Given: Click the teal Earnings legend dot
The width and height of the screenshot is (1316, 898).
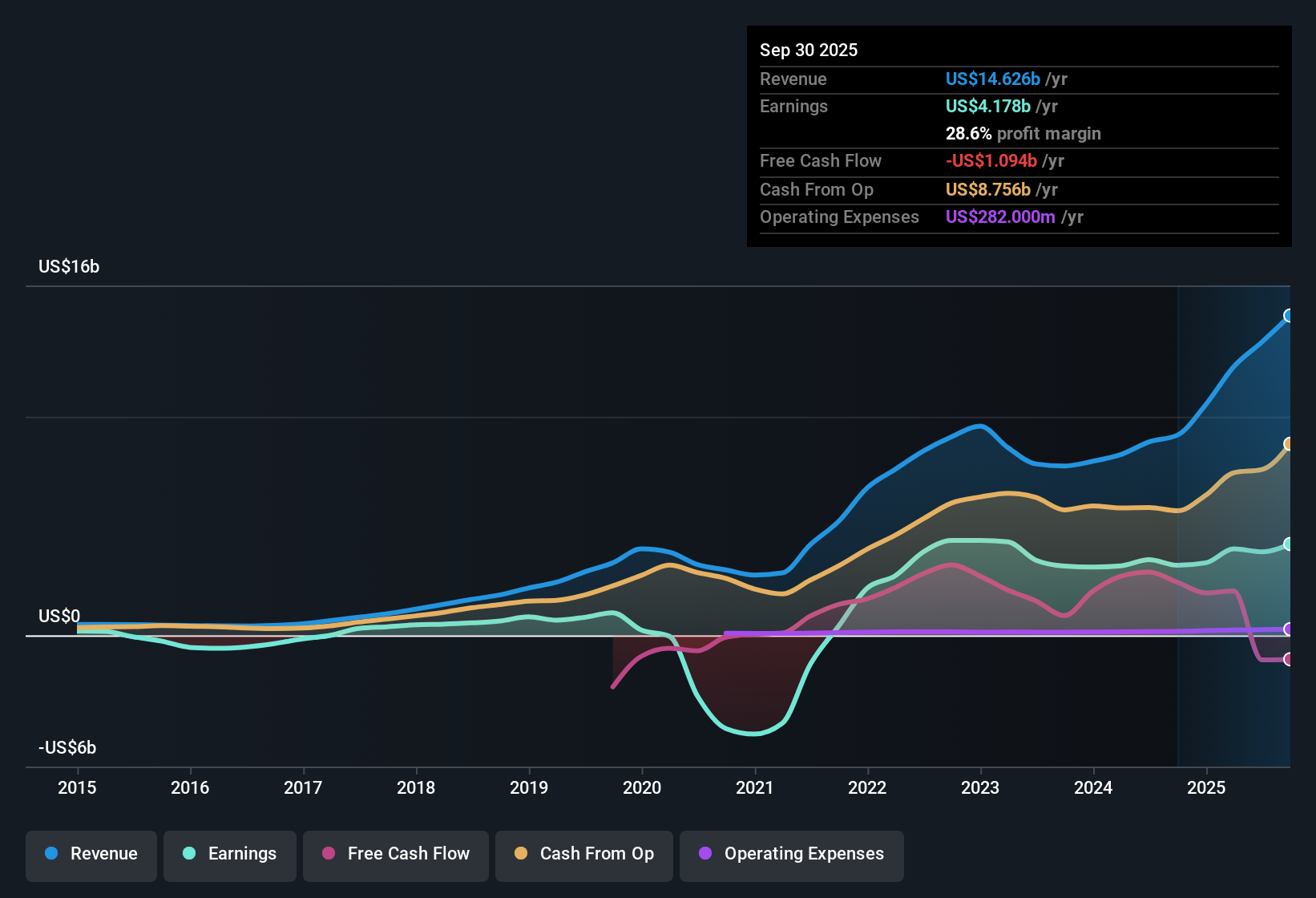Looking at the screenshot, I should pyautogui.click(x=189, y=854).
